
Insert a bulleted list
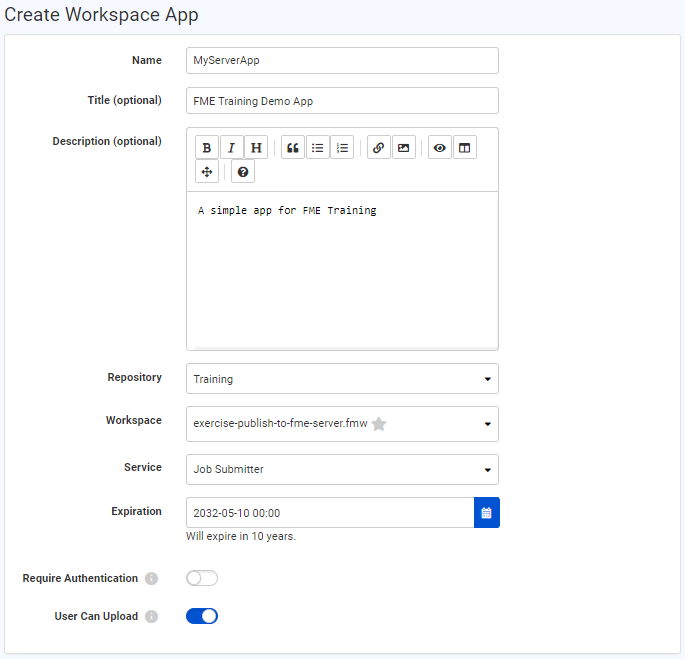318,148
